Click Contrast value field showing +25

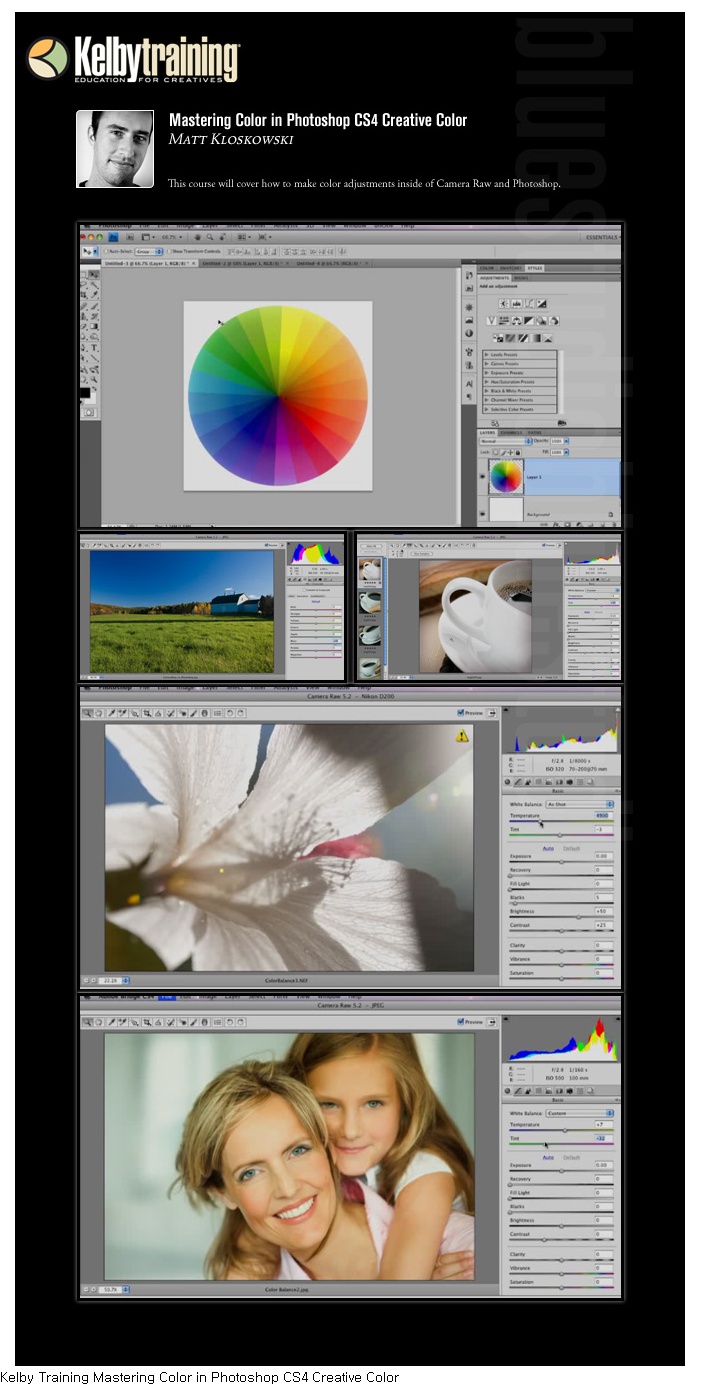tap(603, 925)
